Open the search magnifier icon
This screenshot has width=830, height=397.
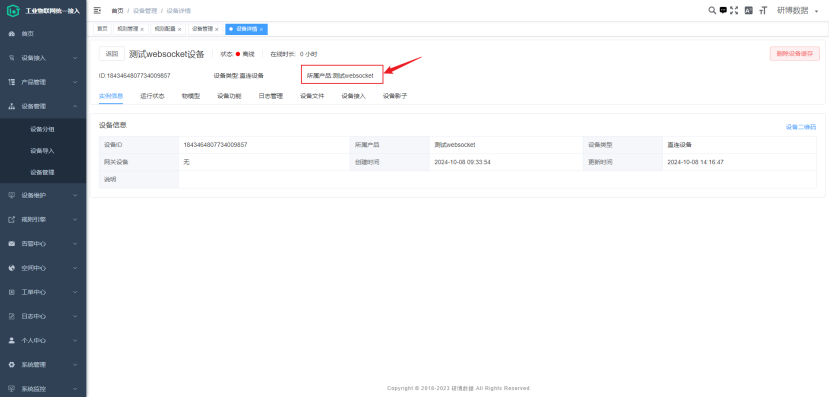point(712,10)
